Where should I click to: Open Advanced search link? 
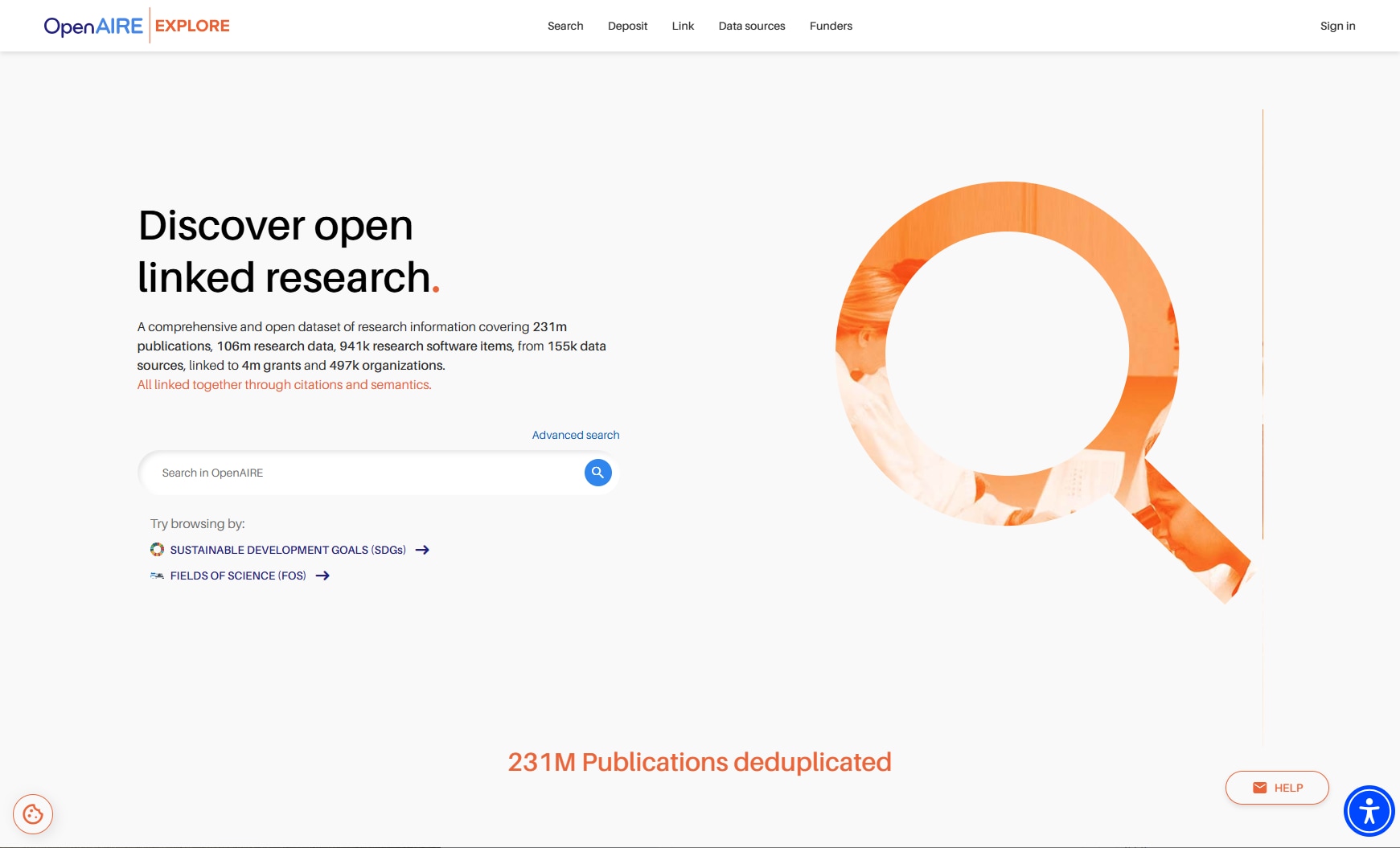(576, 435)
